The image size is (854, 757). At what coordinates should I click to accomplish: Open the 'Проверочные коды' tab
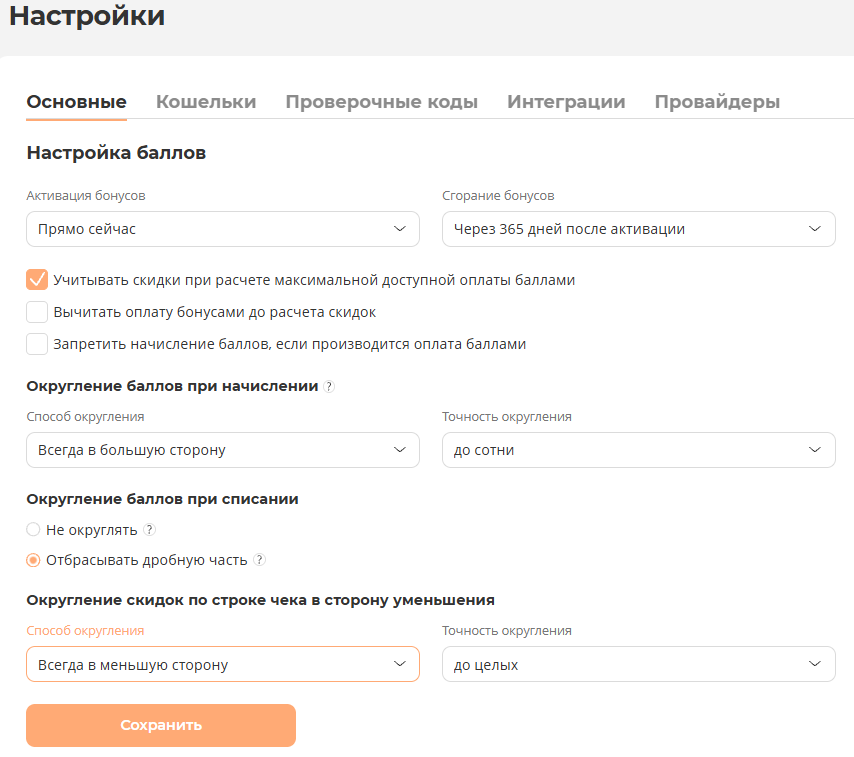[381, 102]
